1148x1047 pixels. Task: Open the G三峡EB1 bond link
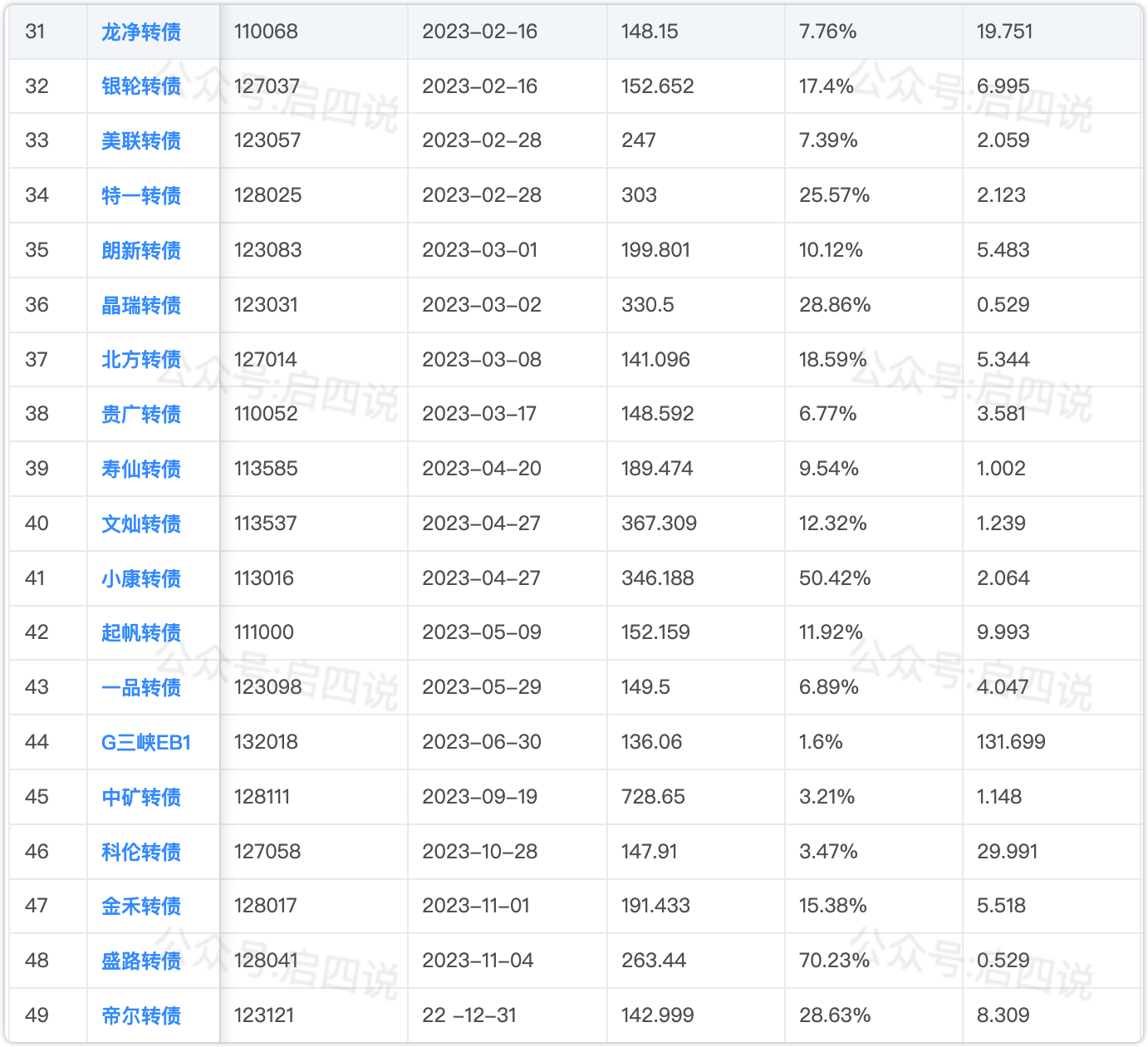point(146,742)
